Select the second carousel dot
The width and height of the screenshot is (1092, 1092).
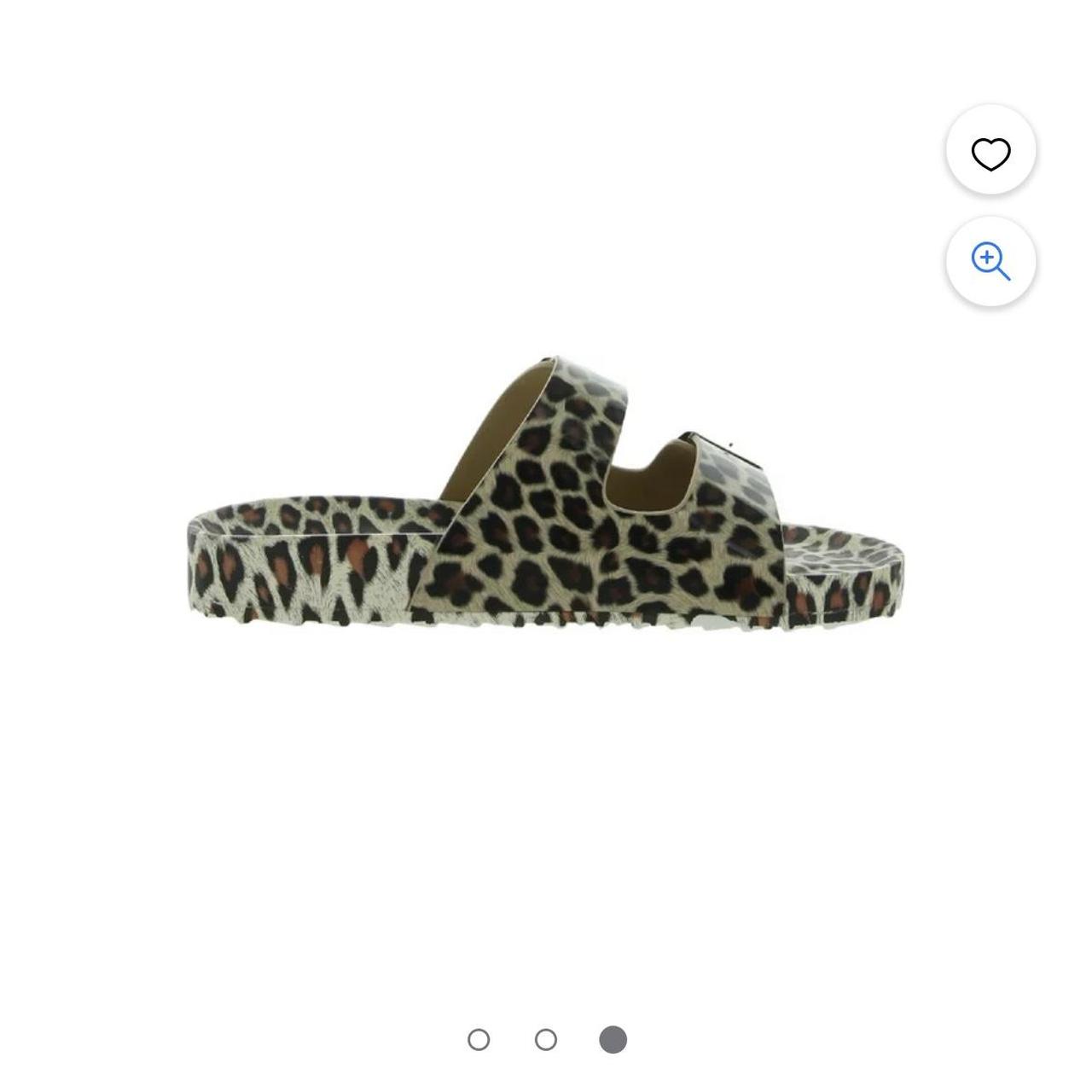(546, 1040)
